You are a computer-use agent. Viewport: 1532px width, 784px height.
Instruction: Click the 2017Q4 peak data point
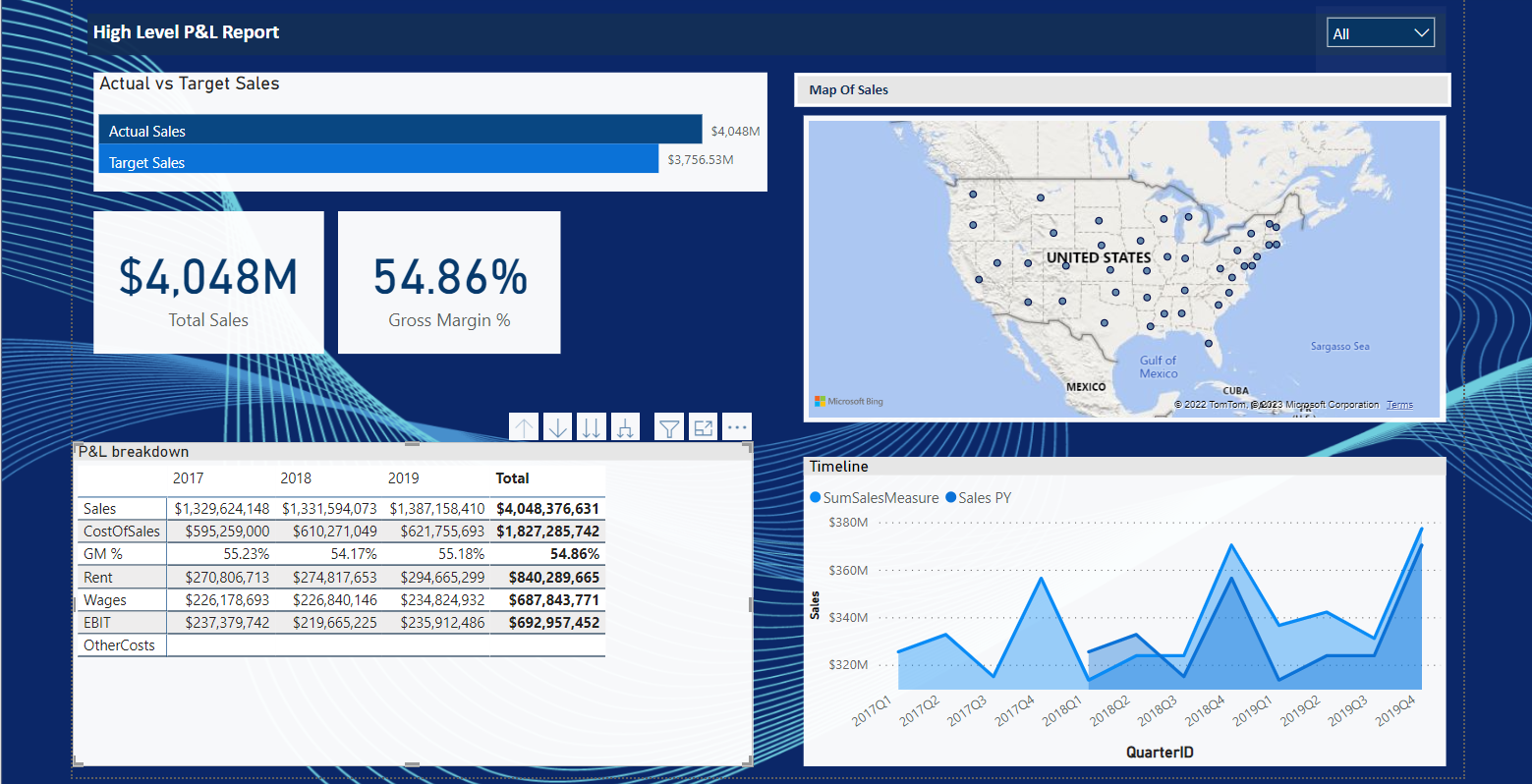1041,578
